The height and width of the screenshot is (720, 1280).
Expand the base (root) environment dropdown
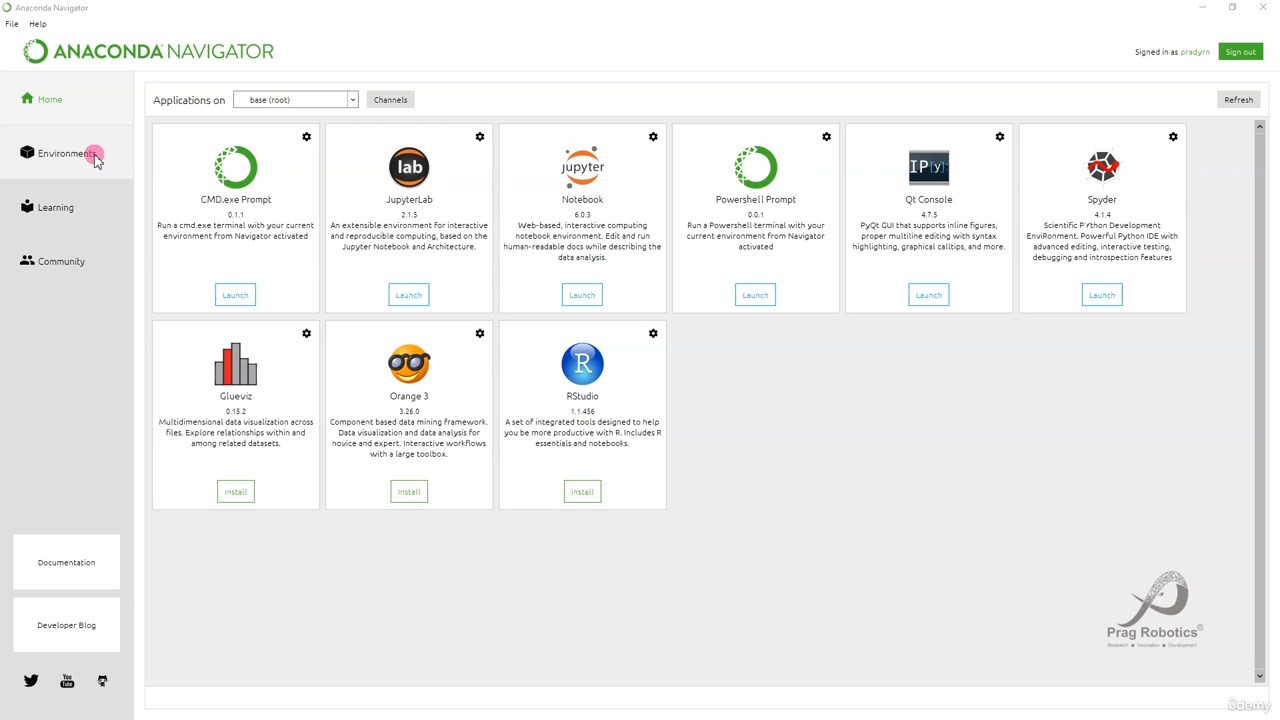295,100
